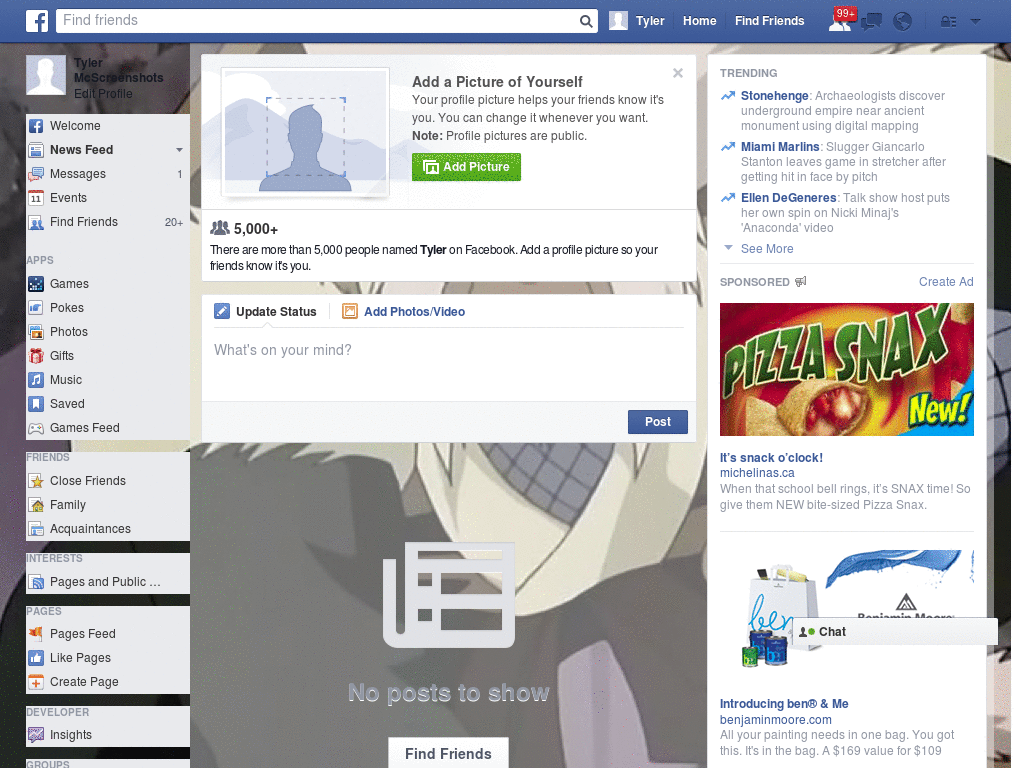Viewport: 1024px width, 768px height.
Task: Click the search magnifier icon
Action: (586, 22)
